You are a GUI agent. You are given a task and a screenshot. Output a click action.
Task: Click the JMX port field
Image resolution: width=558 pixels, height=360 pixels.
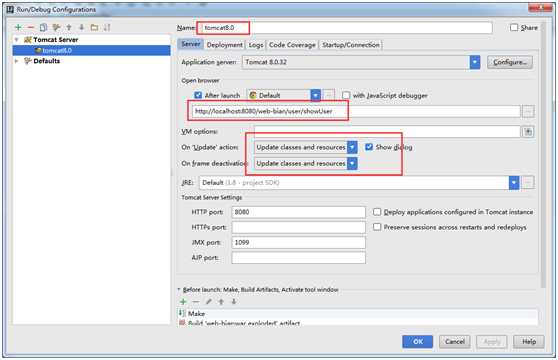coord(299,243)
